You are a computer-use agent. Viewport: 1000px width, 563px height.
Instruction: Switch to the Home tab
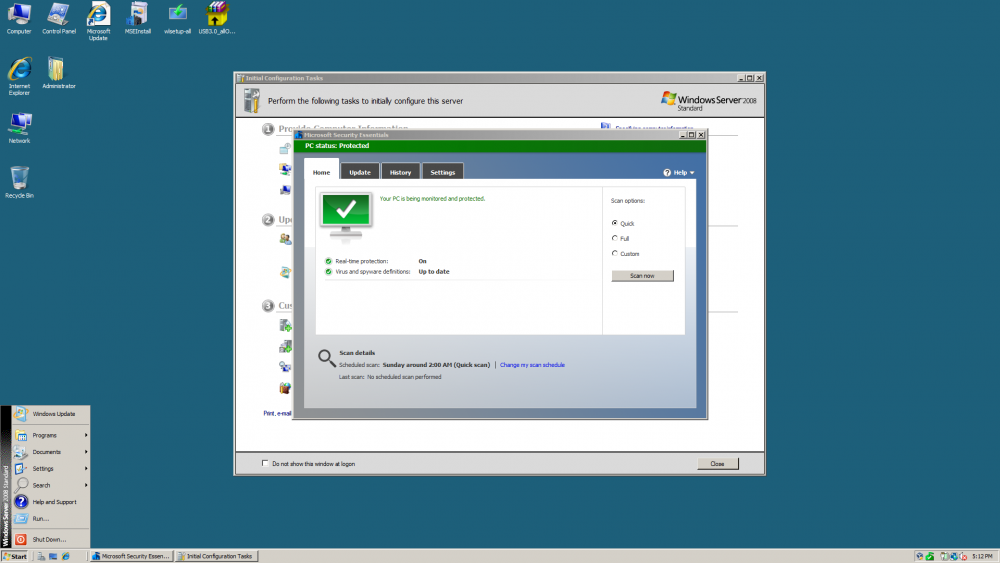[x=321, y=172]
